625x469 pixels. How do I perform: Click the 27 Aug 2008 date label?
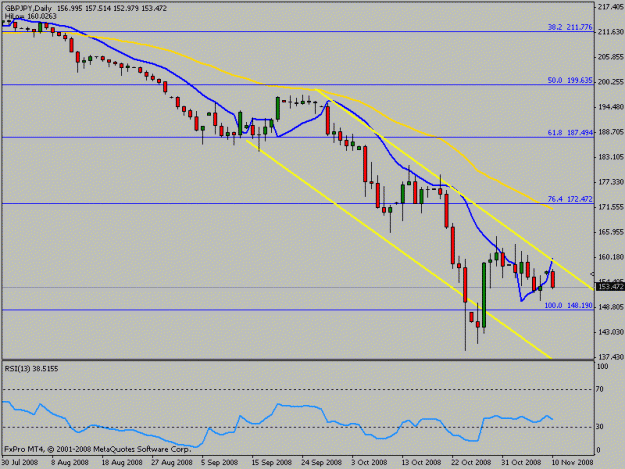click(172, 463)
